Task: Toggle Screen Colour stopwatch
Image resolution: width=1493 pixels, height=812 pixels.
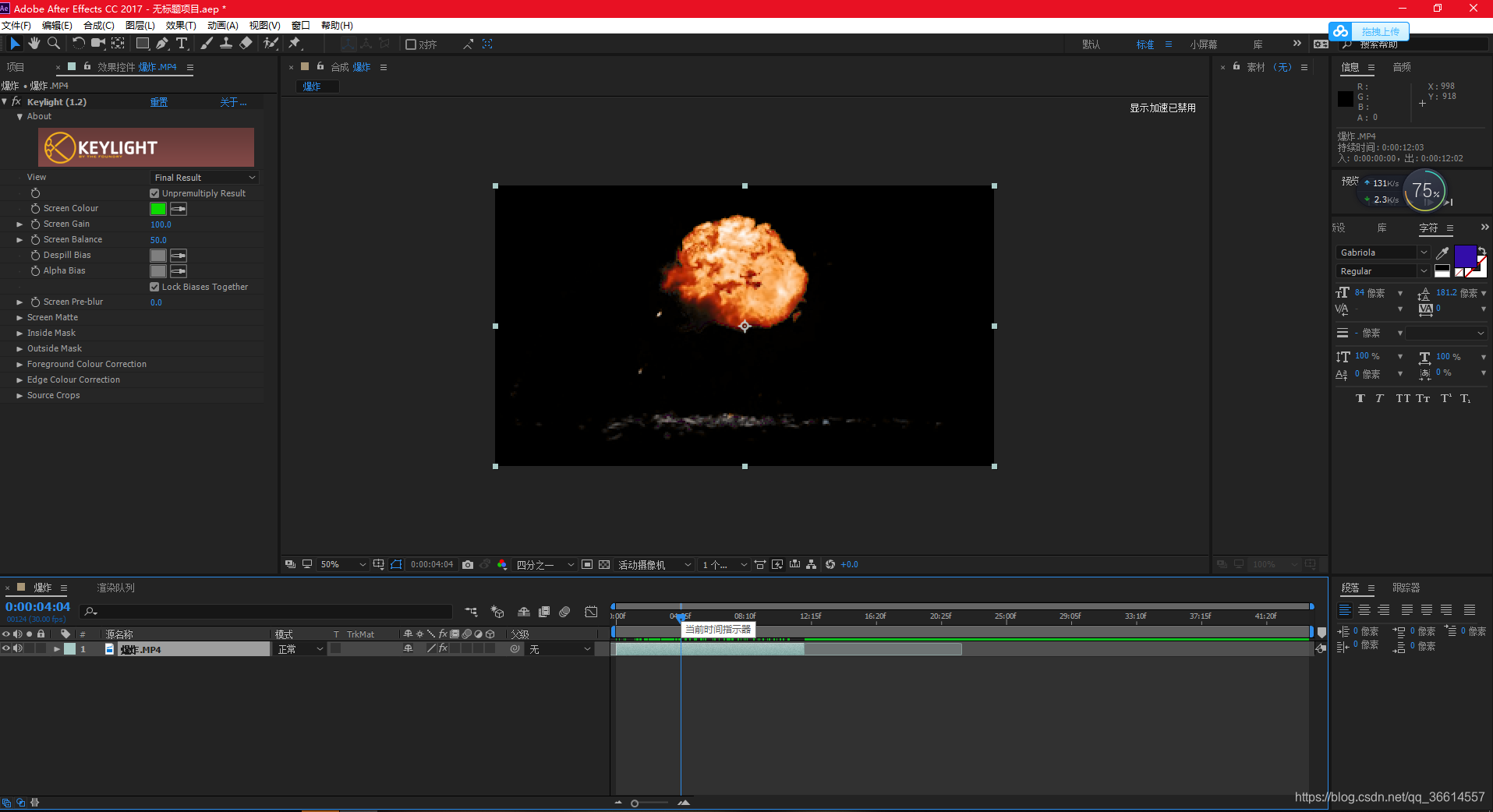Action: pyautogui.click(x=35, y=209)
